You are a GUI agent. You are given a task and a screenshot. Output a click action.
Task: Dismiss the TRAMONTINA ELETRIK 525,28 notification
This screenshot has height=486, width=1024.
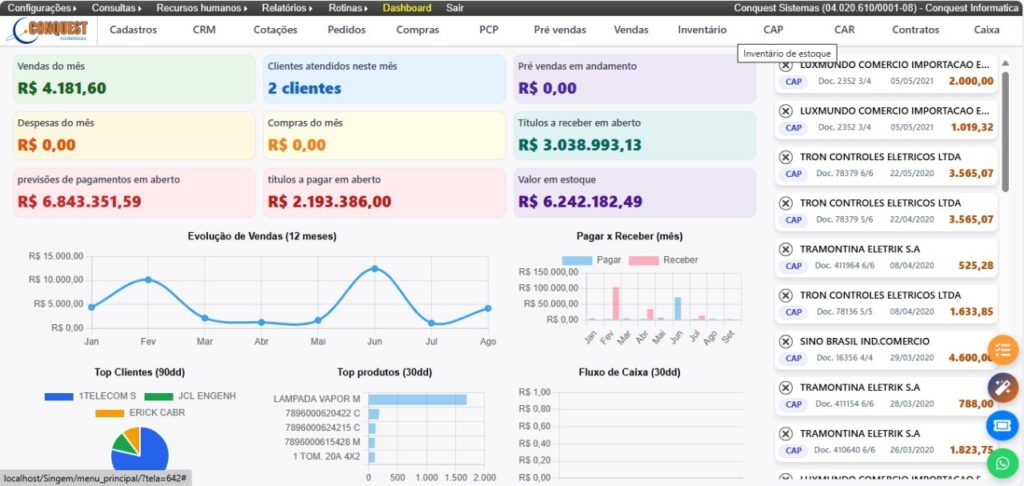coord(785,249)
